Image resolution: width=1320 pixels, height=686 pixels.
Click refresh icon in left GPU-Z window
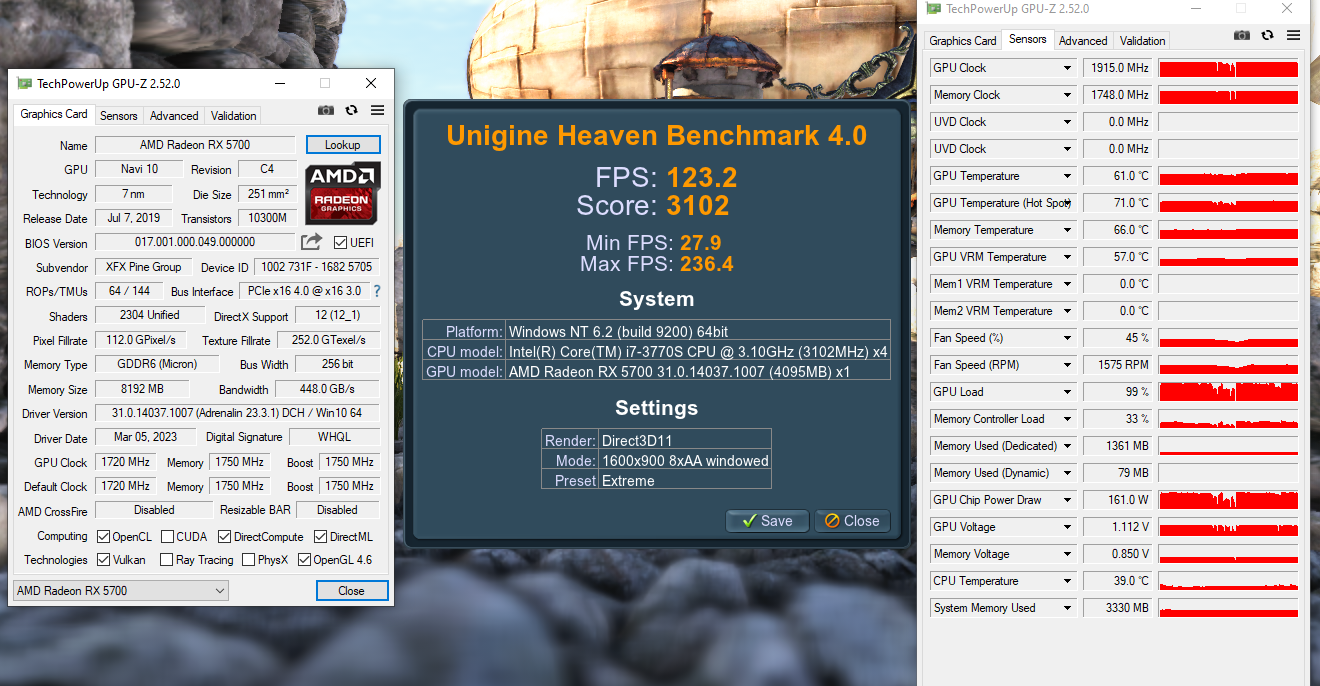coord(352,111)
